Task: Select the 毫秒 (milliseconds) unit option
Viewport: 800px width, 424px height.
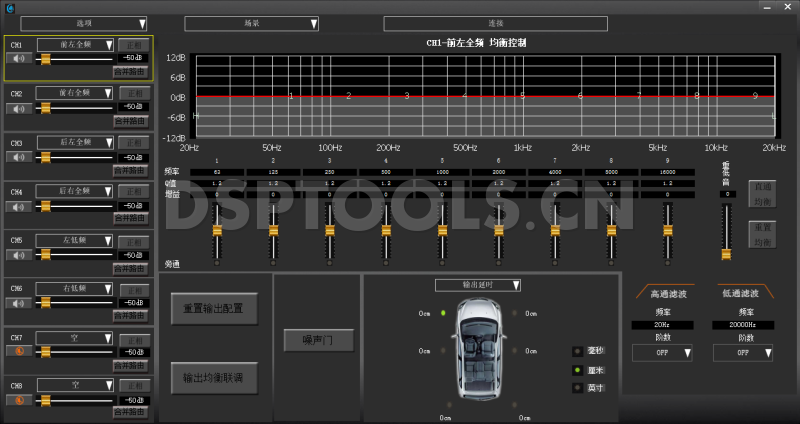Action: tap(578, 351)
